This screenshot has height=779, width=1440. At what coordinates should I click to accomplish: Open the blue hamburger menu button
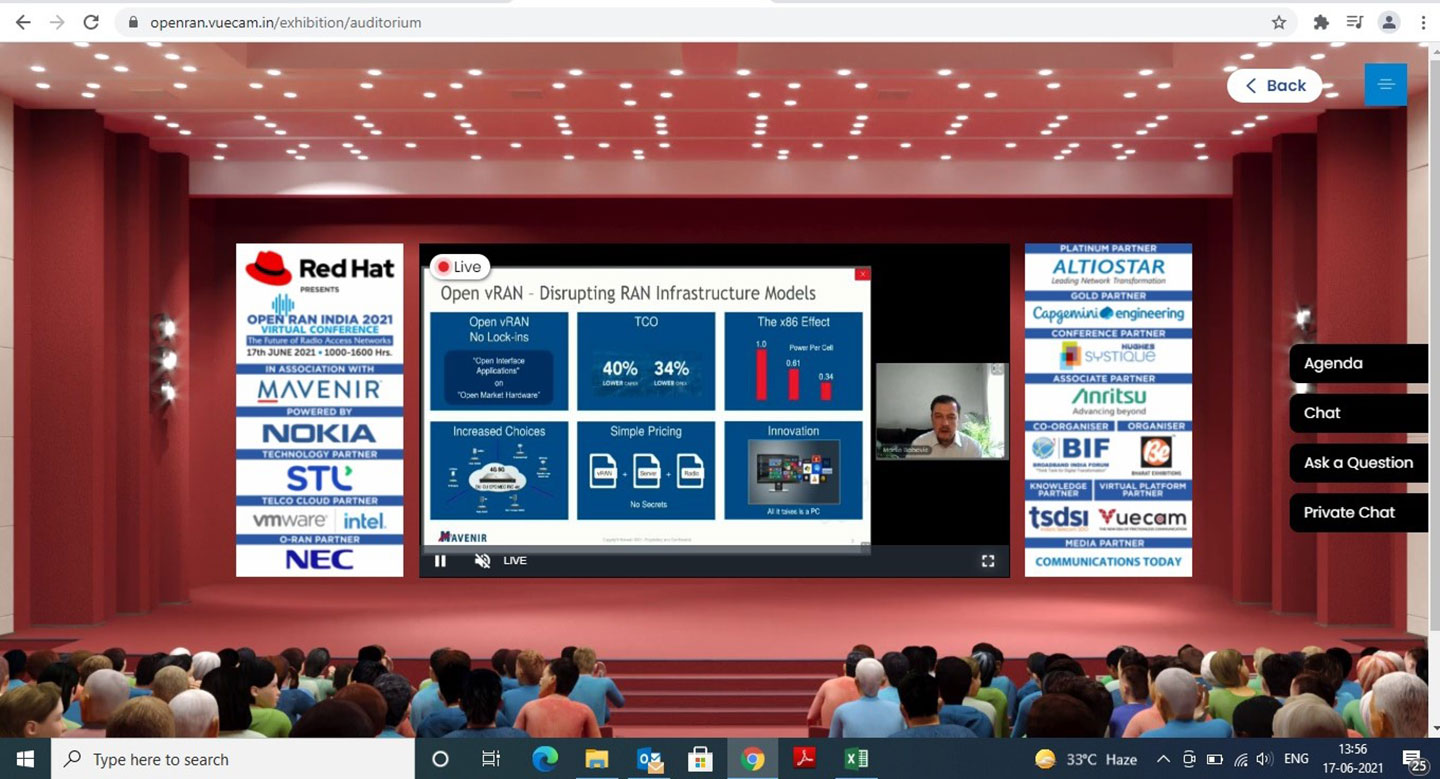pyautogui.click(x=1385, y=84)
